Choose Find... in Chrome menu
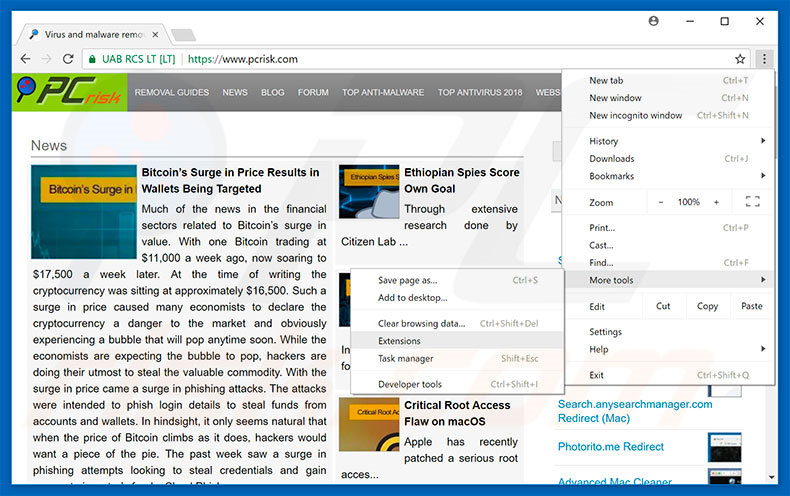 pos(668,263)
